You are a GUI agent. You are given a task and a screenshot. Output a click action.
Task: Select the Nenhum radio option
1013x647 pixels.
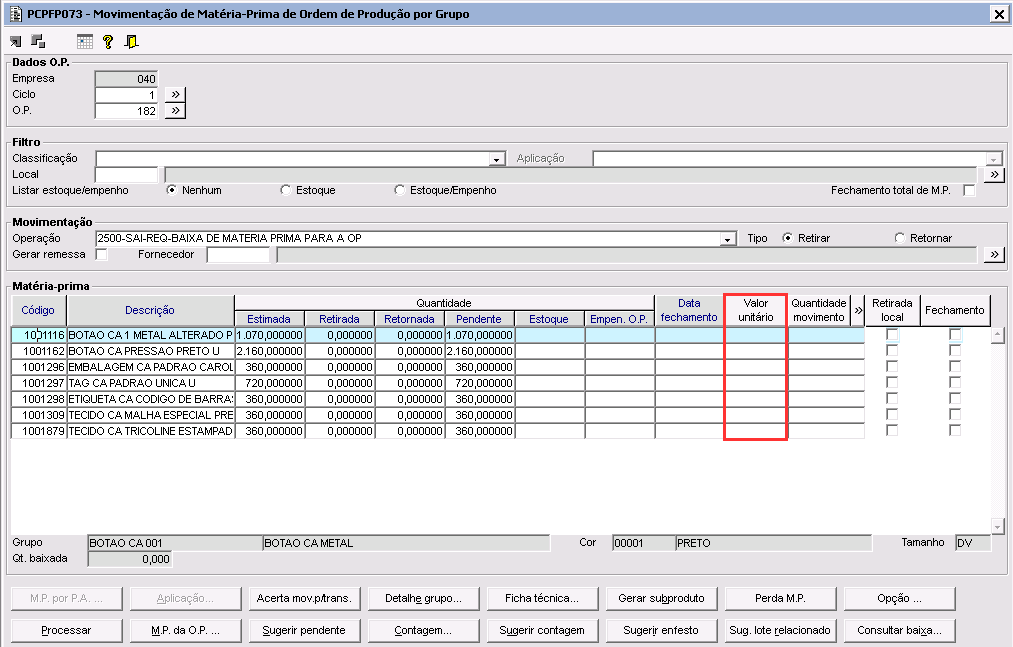coord(171,190)
